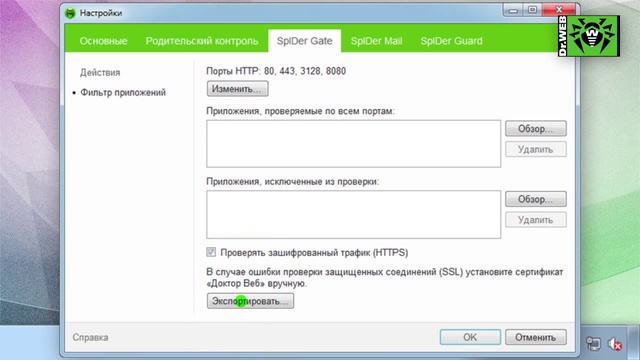Browse for apps excluded from checking

tap(536, 199)
